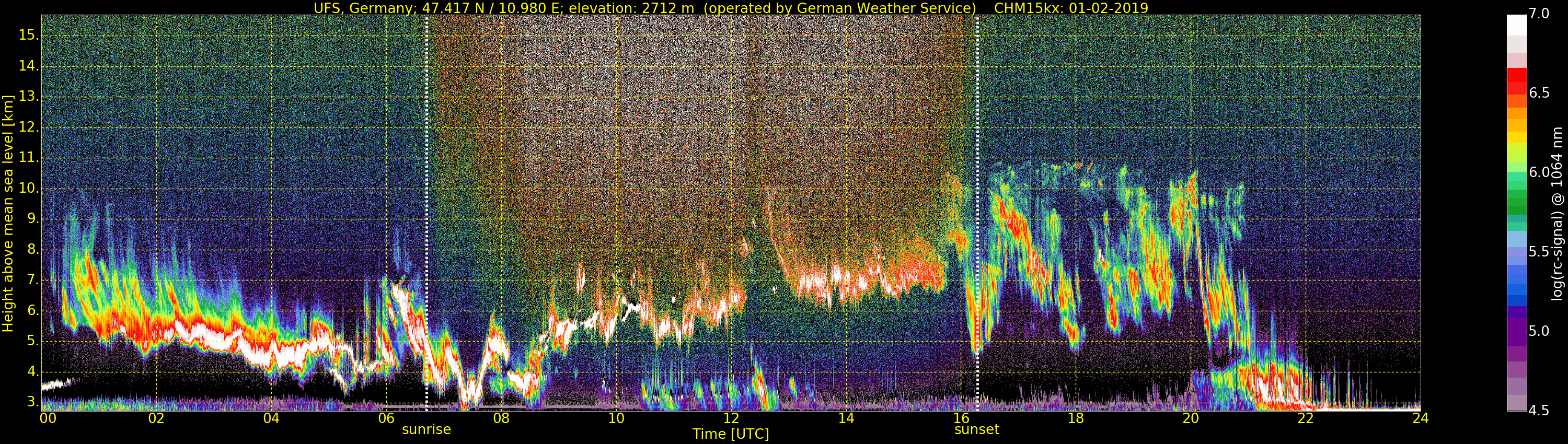Click the '7.0' colorbar tick label
Screen dimensions: 1568x444
[1539, 14]
